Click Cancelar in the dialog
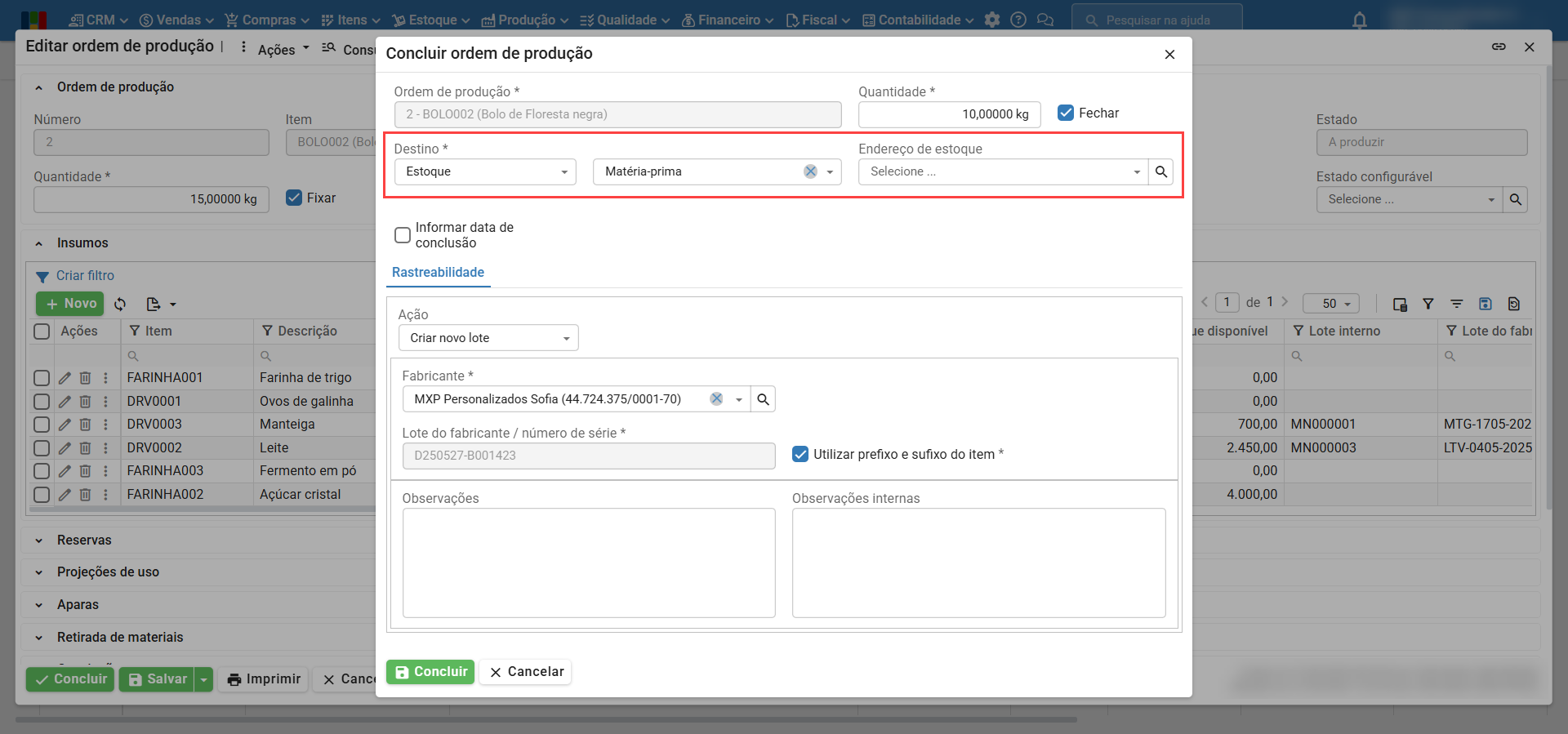The width and height of the screenshot is (1568, 734). click(x=526, y=672)
